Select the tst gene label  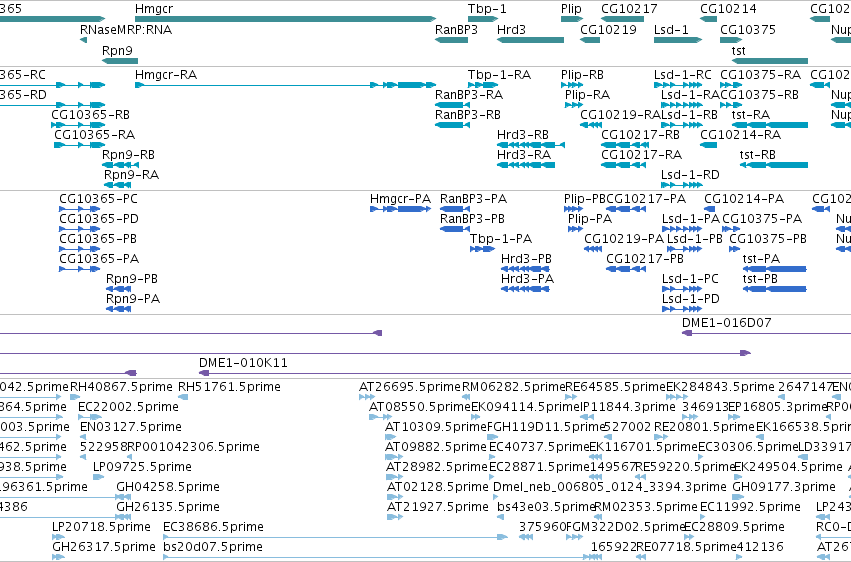point(739,50)
